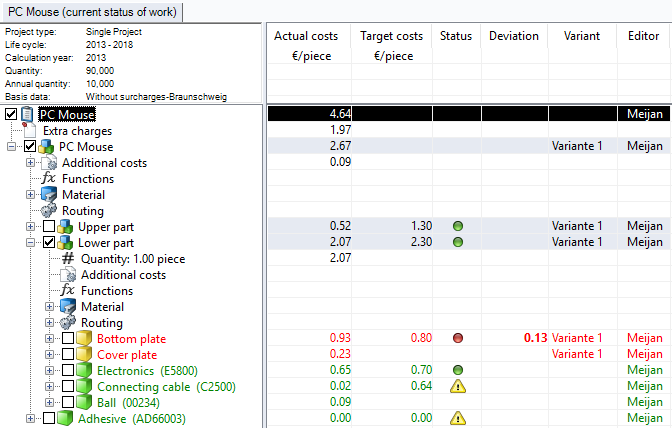This screenshot has height=428, width=672.
Task: Click the yellow cube icon for Bottom plate
Action: [84, 339]
